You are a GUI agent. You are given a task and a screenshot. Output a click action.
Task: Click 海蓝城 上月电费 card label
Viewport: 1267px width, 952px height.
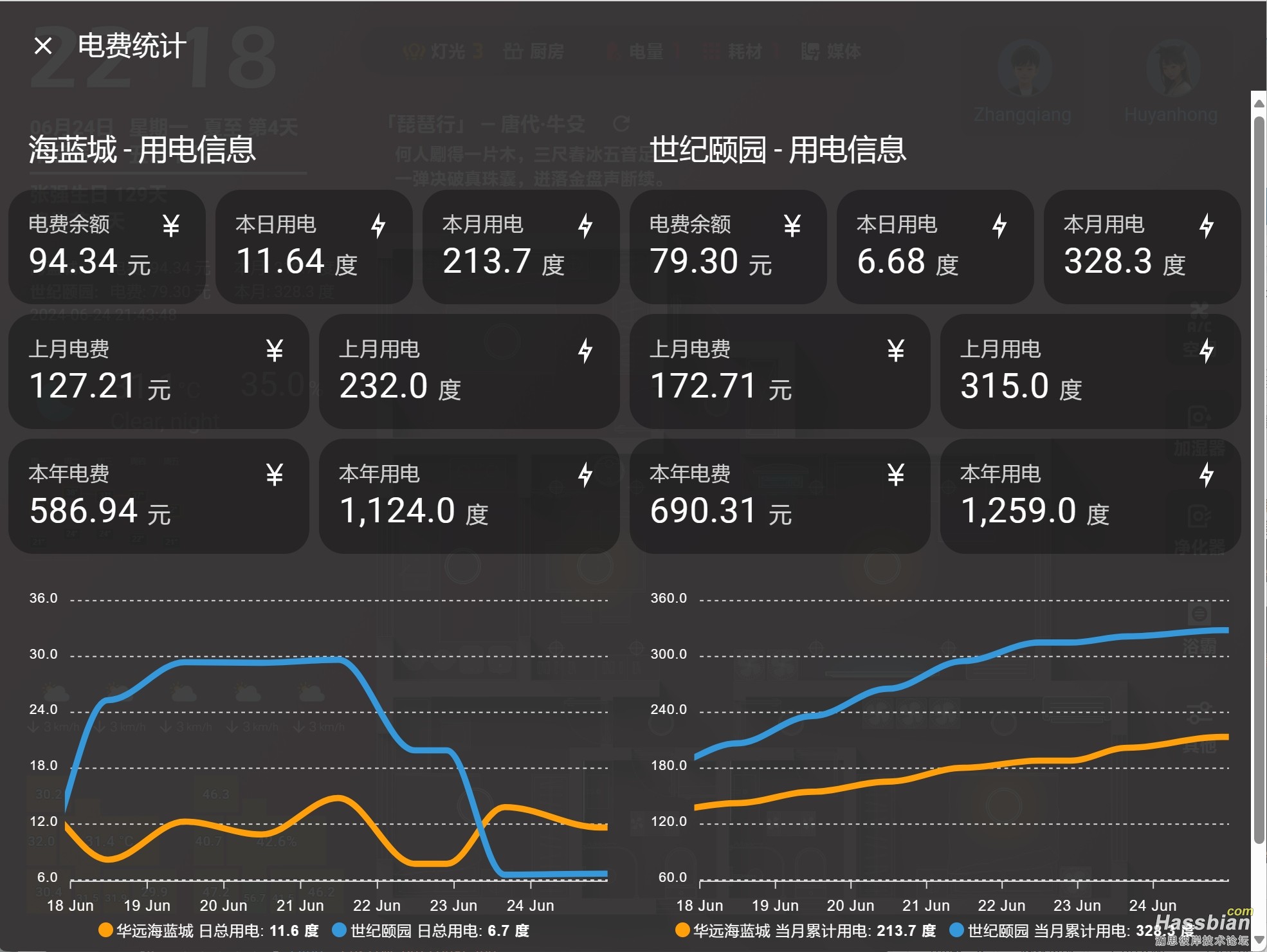[x=69, y=349]
